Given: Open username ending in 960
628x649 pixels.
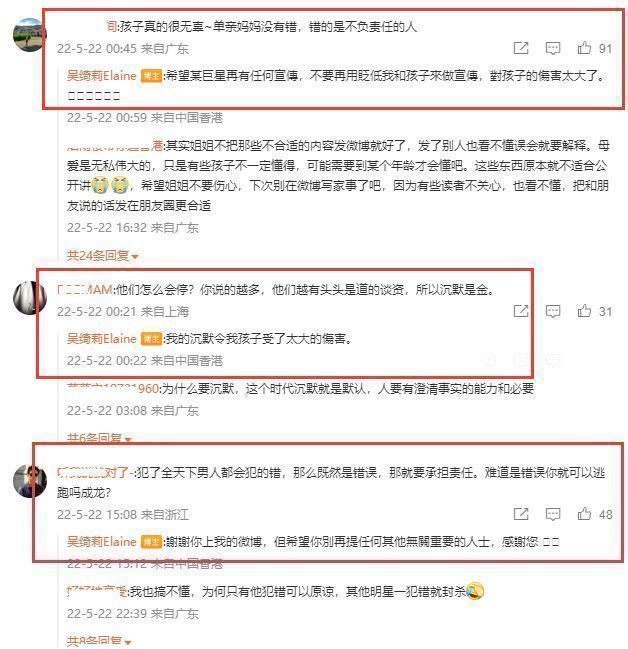Looking at the screenshot, I should click(113, 389).
